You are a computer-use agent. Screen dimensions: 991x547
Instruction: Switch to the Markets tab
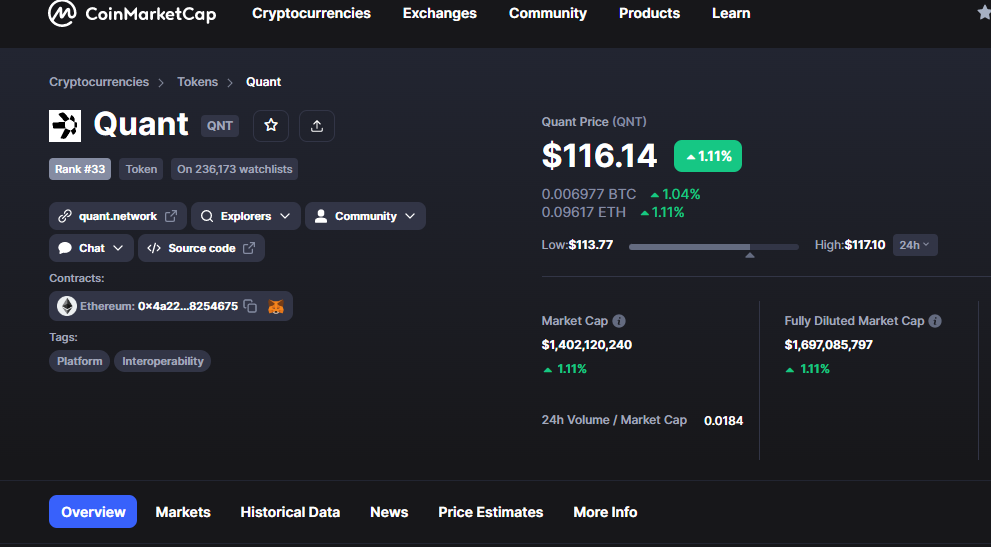tap(183, 512)
